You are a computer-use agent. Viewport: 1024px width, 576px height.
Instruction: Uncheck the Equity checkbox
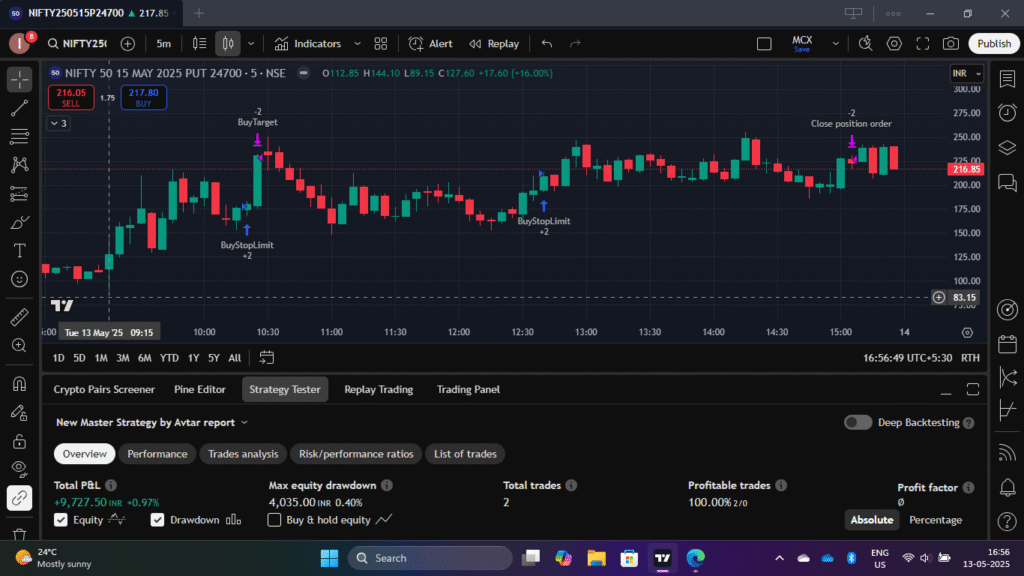pos(61,520)
